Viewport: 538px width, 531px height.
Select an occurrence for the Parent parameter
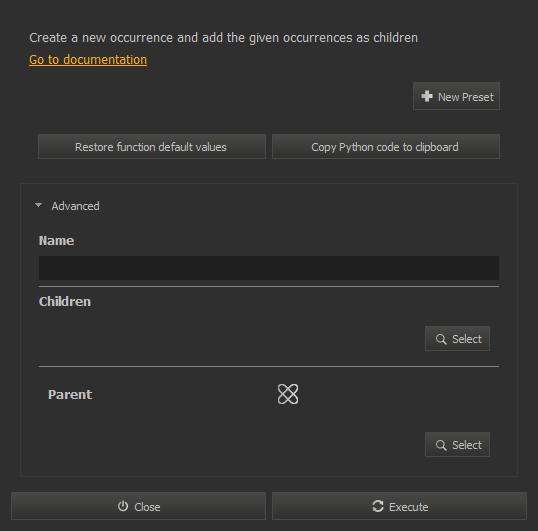(457, 445)
